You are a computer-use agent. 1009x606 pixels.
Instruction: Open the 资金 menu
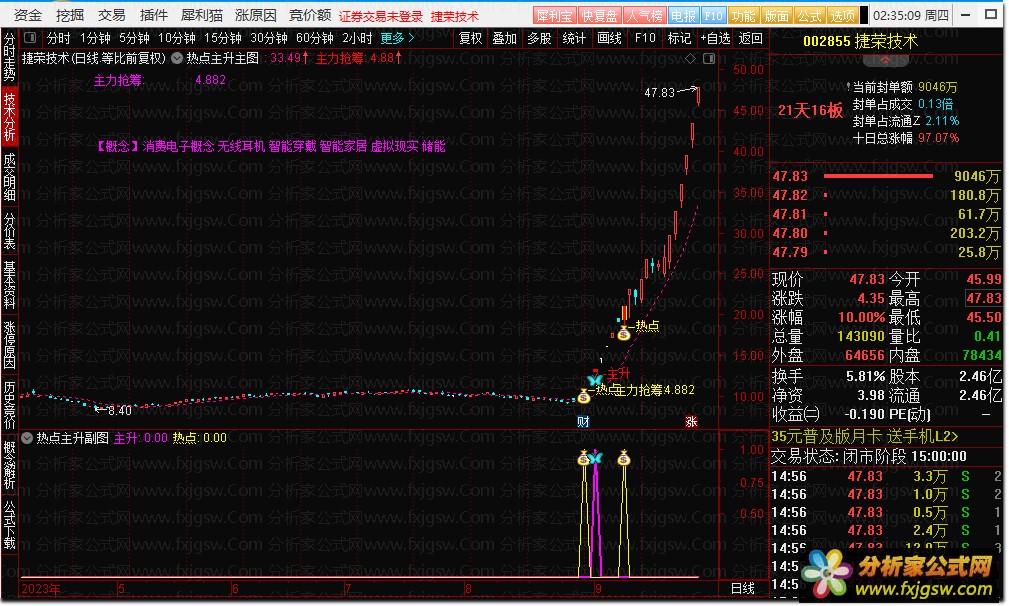point(28,15)
